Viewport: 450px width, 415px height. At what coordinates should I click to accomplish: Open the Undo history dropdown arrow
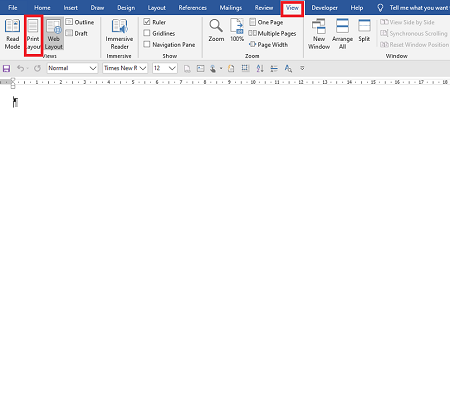pyautogui.click(x=27, y=68)
